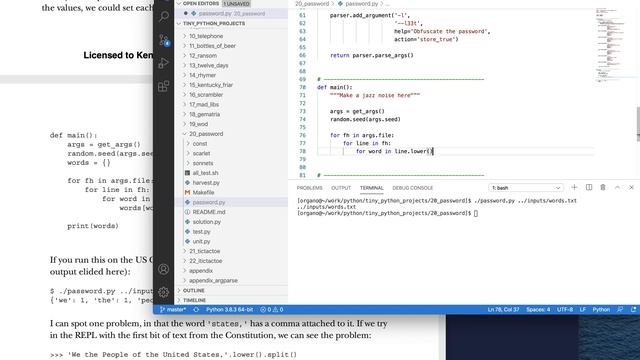Open the Source Control view
This screenshot has height=360, width=640.
(164, 40)
